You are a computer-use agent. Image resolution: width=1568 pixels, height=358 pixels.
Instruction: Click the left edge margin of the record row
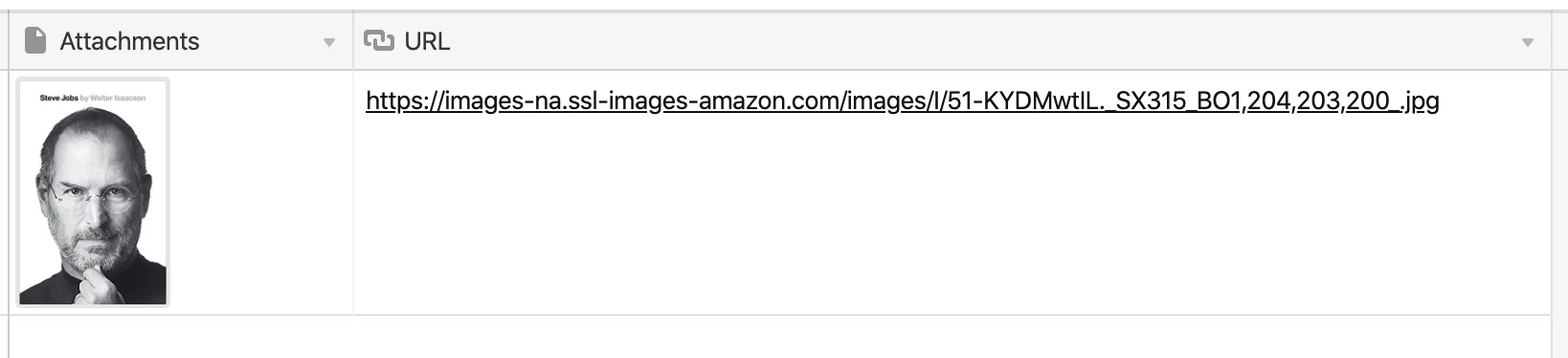tap(5, 191)
